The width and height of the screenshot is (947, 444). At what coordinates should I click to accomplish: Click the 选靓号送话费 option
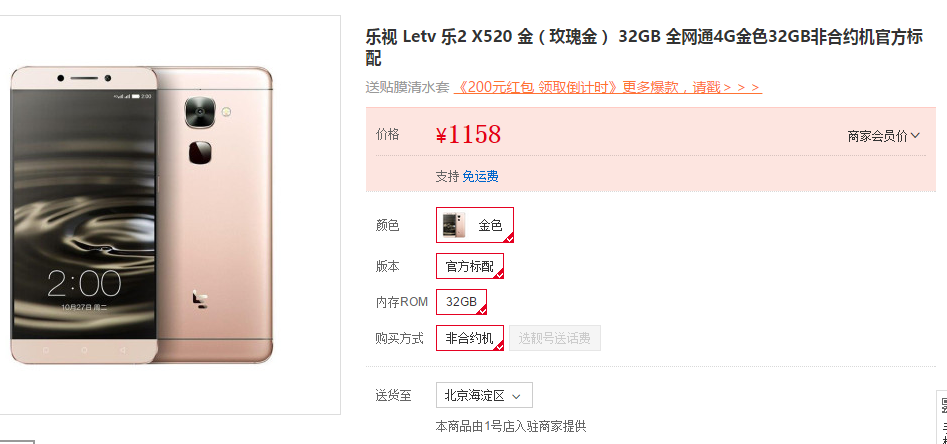point(554,338)
